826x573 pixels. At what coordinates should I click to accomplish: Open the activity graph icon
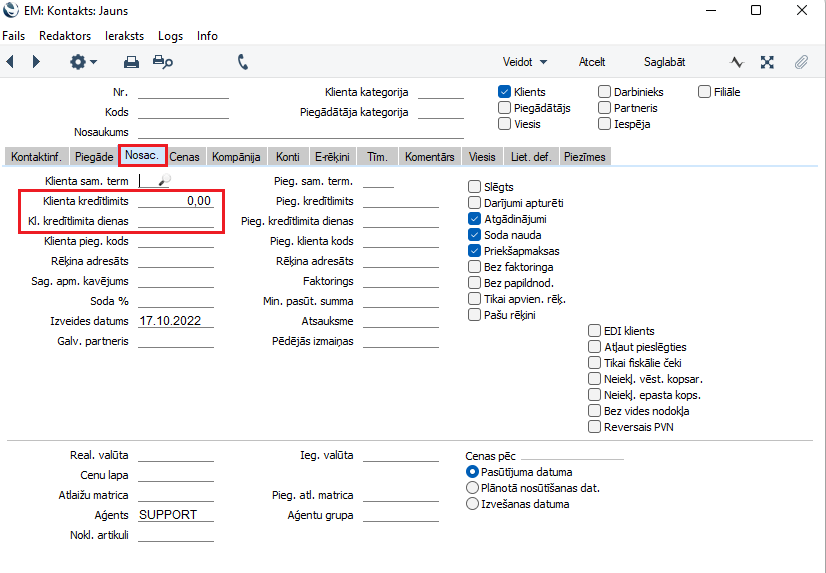click(x=737, y=62)
